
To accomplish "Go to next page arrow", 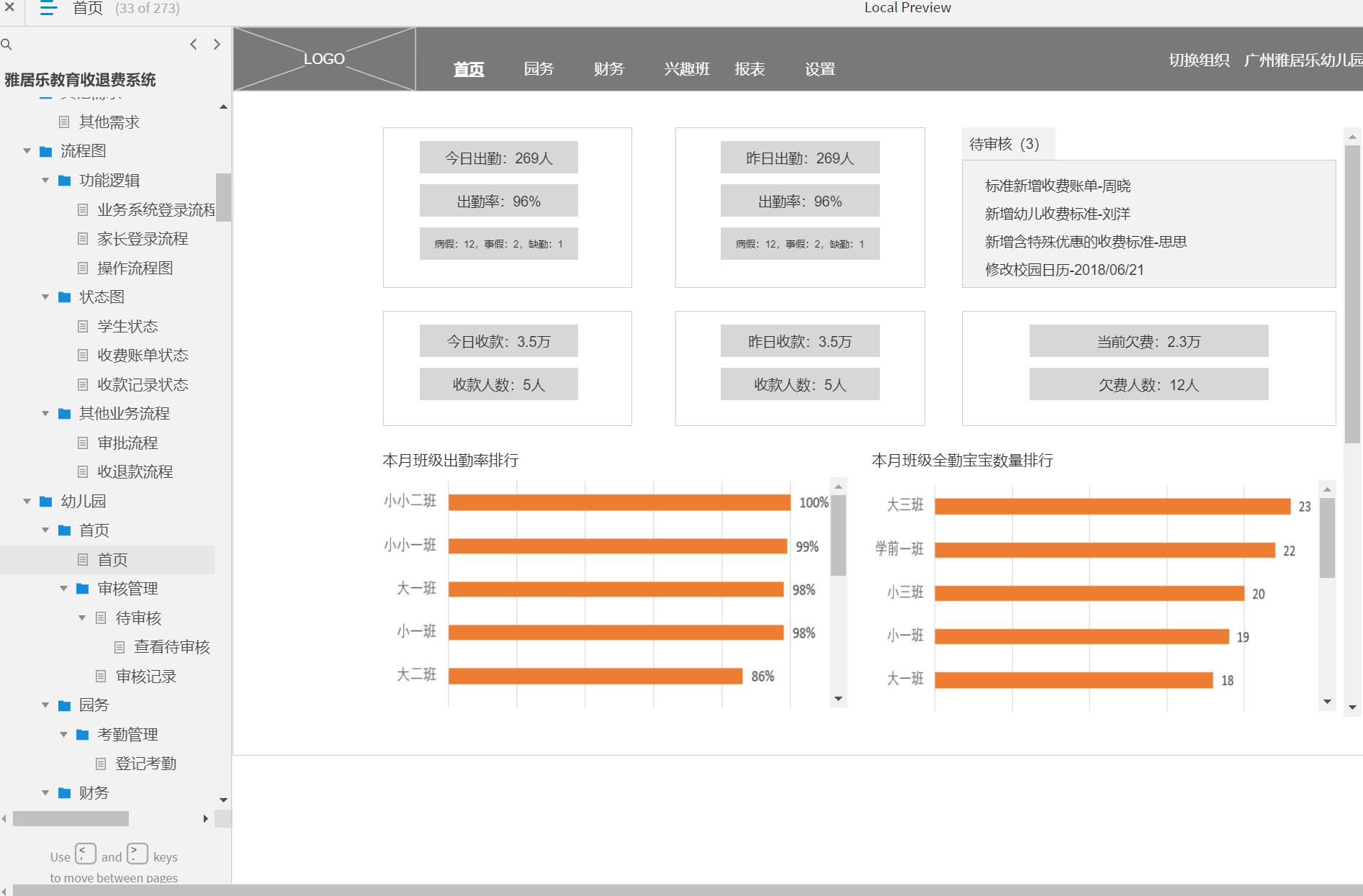I will point(217,45).
